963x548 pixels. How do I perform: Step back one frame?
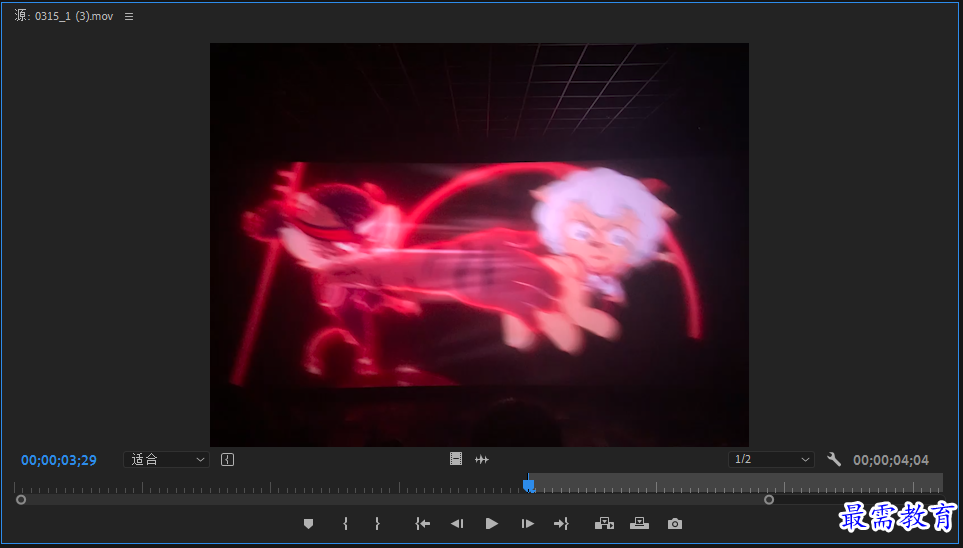pyautogui.click(x=457, y=523)
